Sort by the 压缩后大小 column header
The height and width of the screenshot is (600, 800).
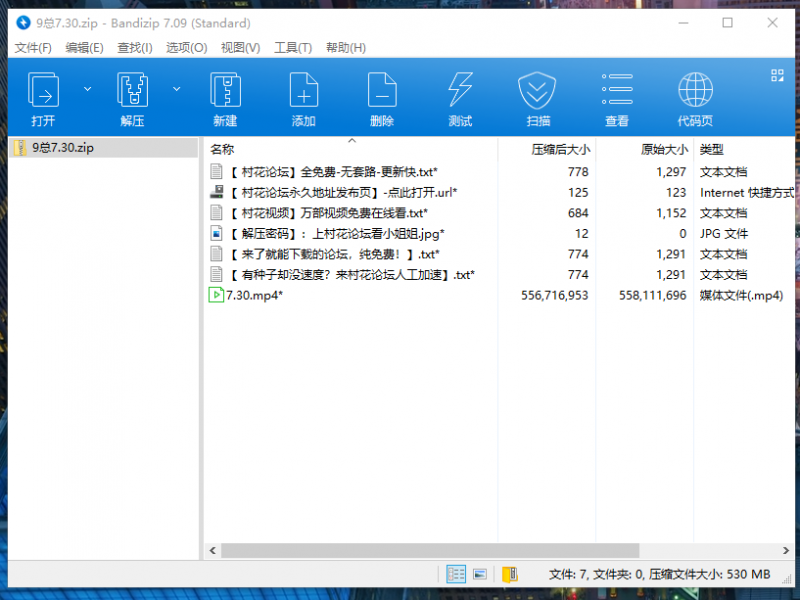tap(560, 149)
